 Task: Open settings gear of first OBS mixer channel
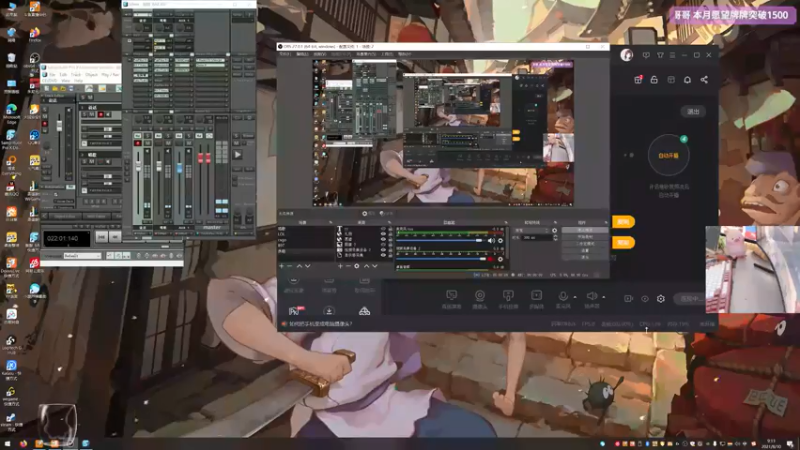click(x=501, y=240)
